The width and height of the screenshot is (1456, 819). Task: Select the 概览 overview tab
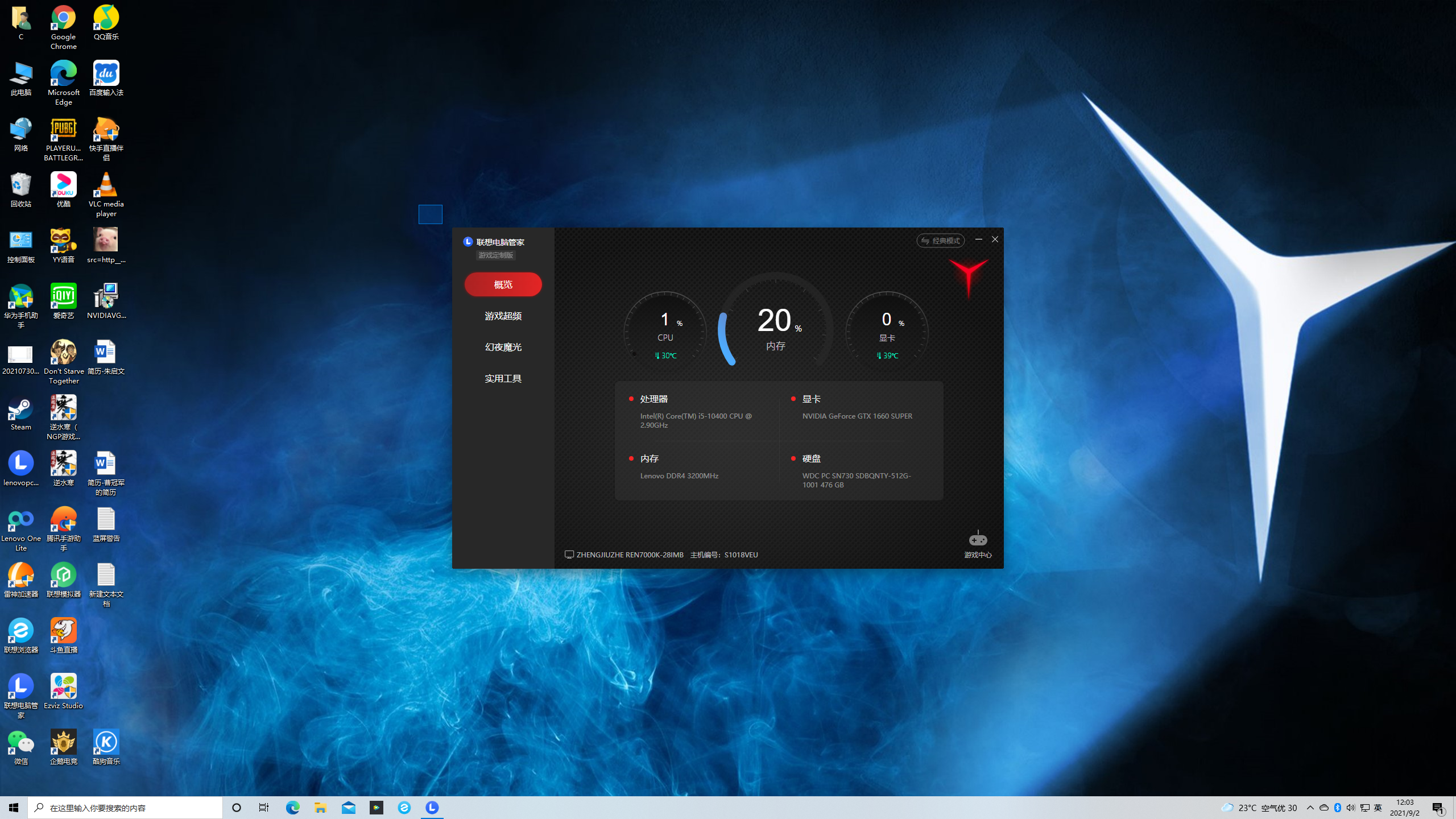coord(503,284)
